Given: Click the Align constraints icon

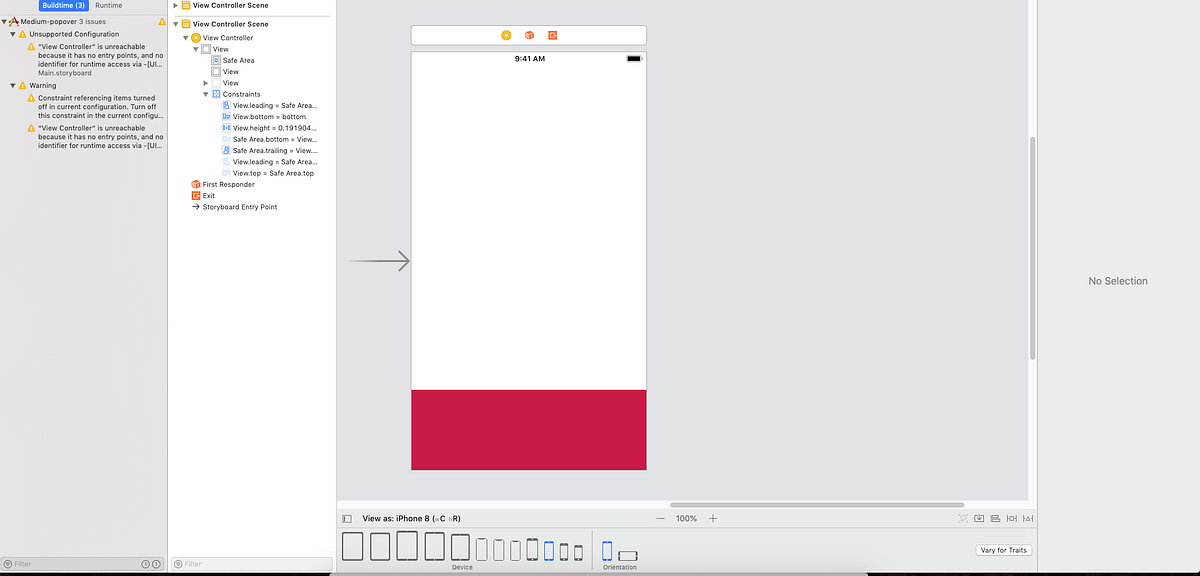Looking at the screenshot, I should pos(994,518).
